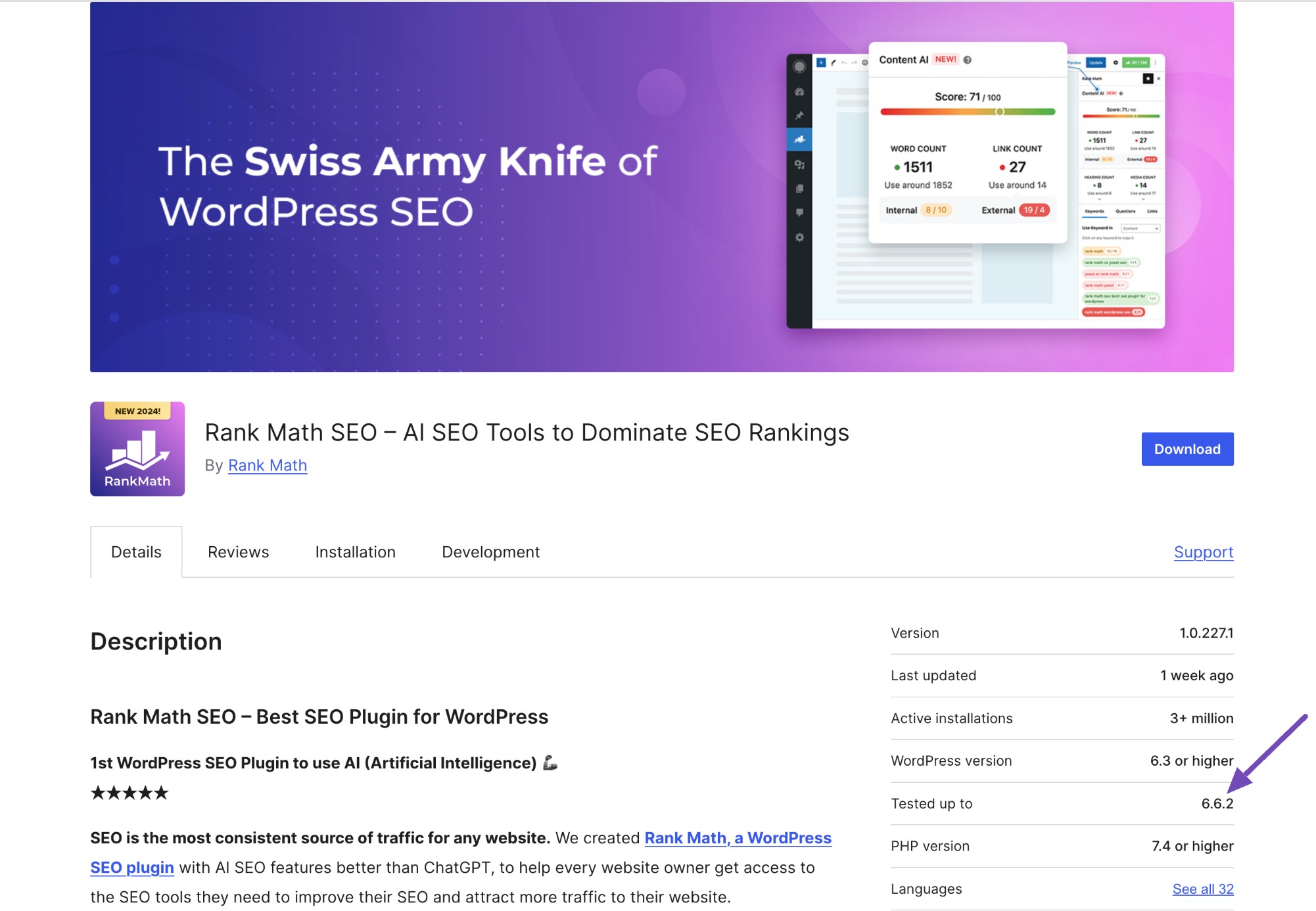Click 'Rank Math SEO – Best SEO Plugin' heading
This screenshot has width=1316, height=911.
(319, 716)
